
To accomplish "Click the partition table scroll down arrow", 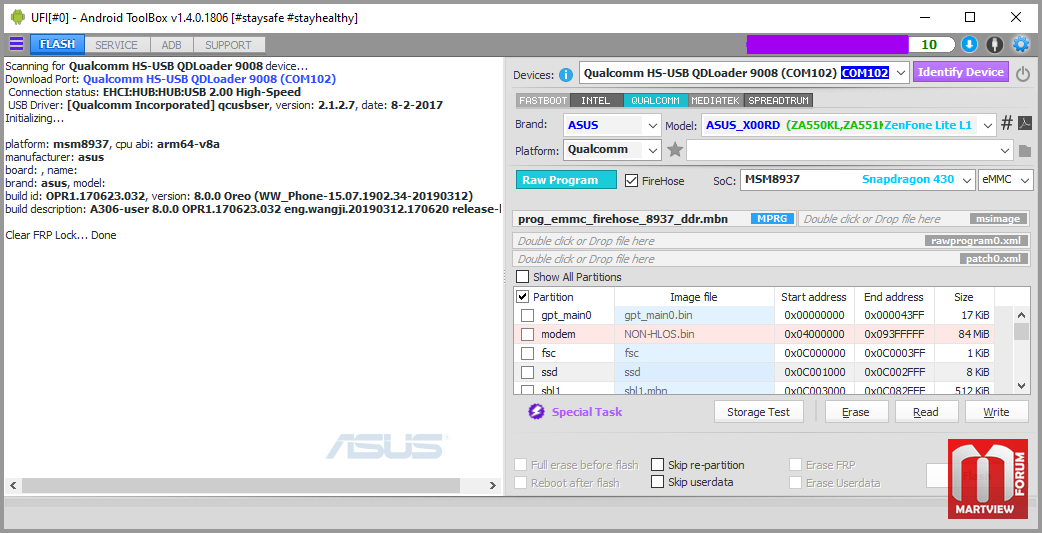I will click(1022, 385).
